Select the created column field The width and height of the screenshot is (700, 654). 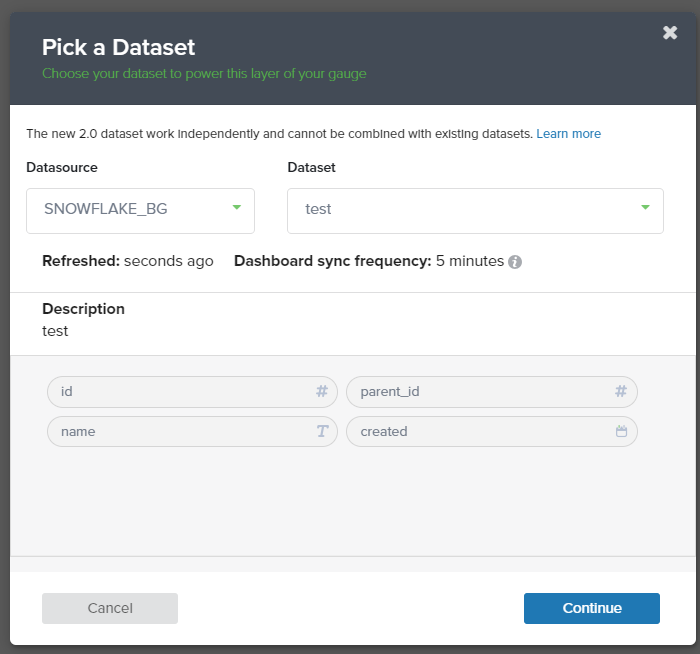[x=480, y=431]
